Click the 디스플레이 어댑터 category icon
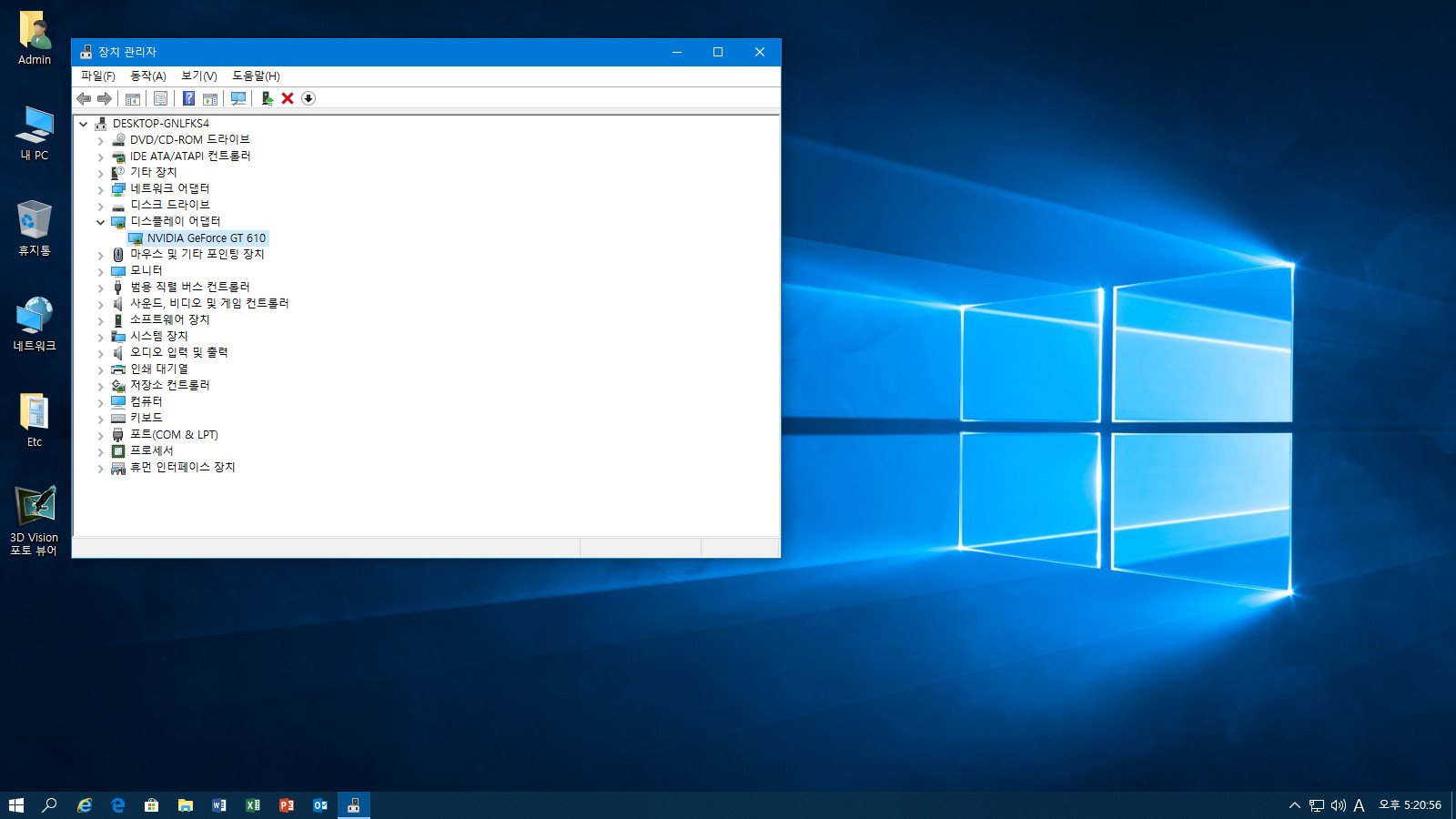The image size is (1456, 819). [x=118, y=222]
